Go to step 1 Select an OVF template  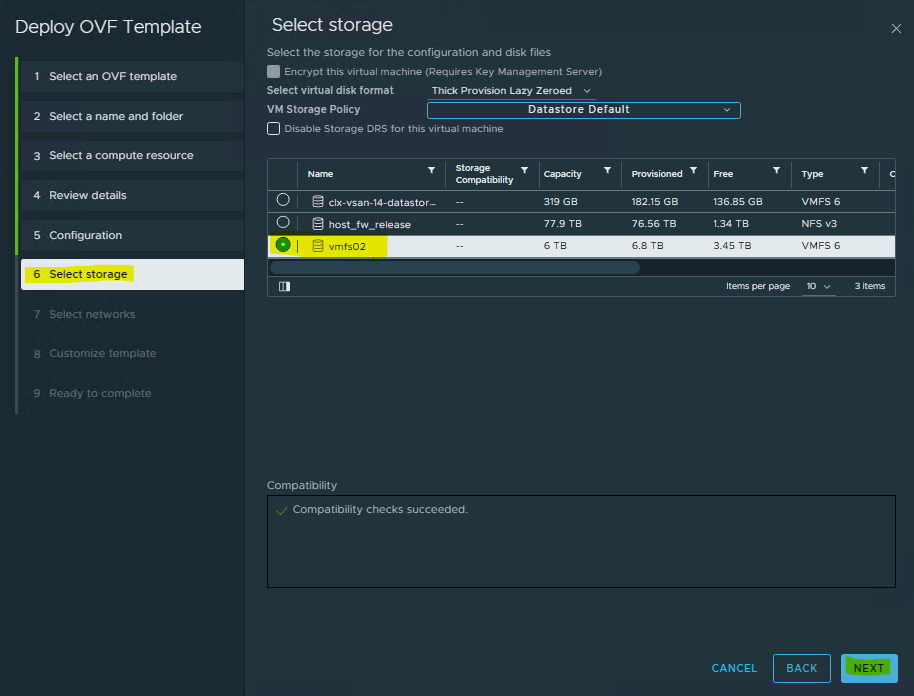pos(132,76)
